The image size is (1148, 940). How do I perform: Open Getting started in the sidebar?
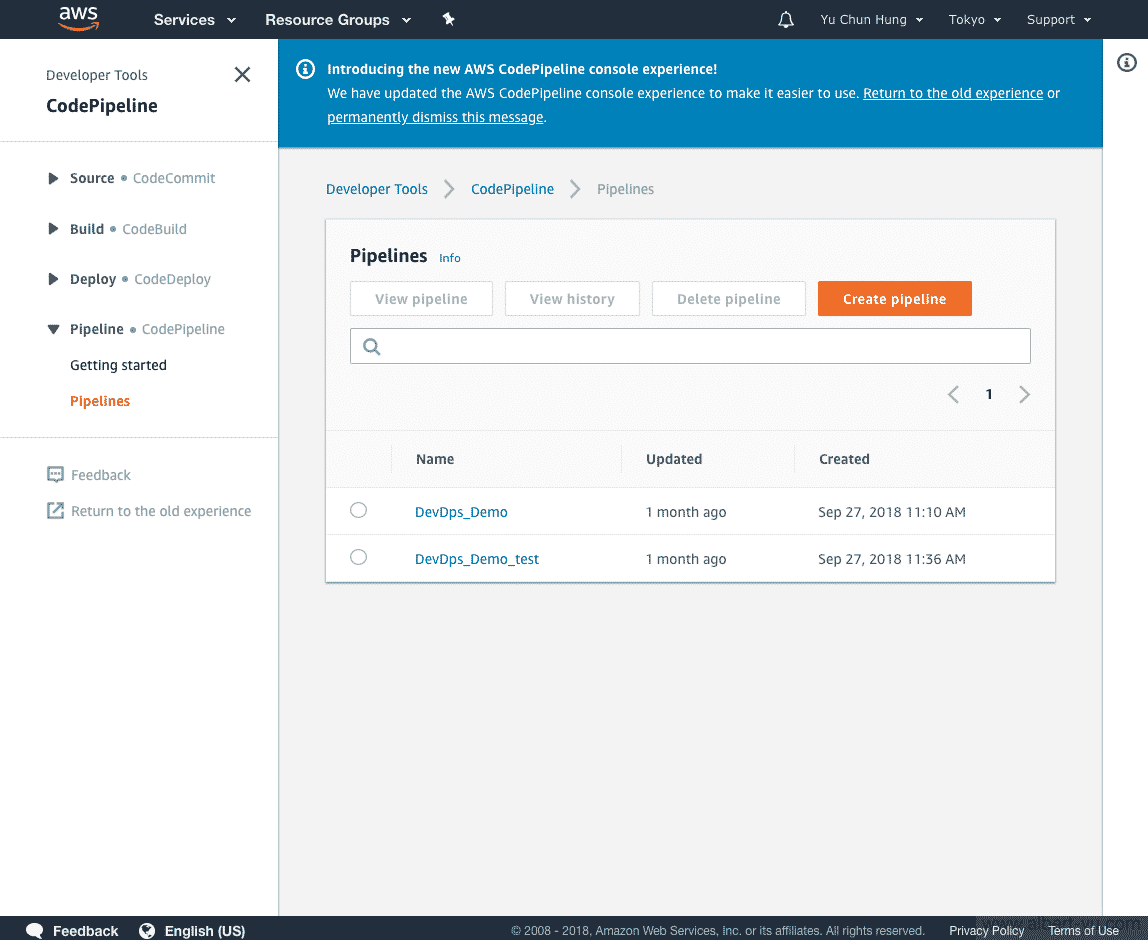coord(119,365)
